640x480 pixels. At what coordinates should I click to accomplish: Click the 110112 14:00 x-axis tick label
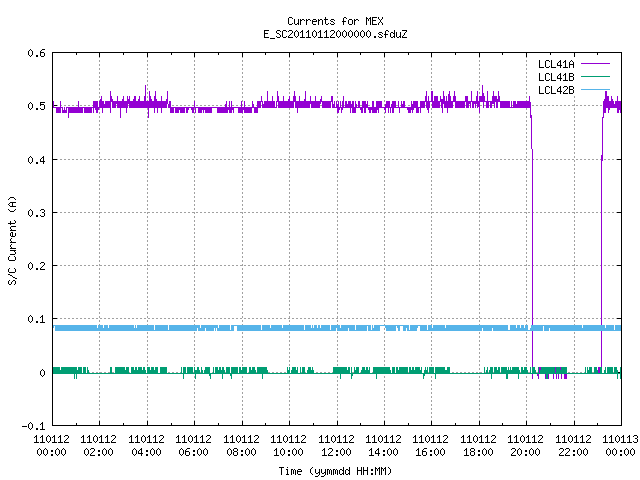pos(383,446)
